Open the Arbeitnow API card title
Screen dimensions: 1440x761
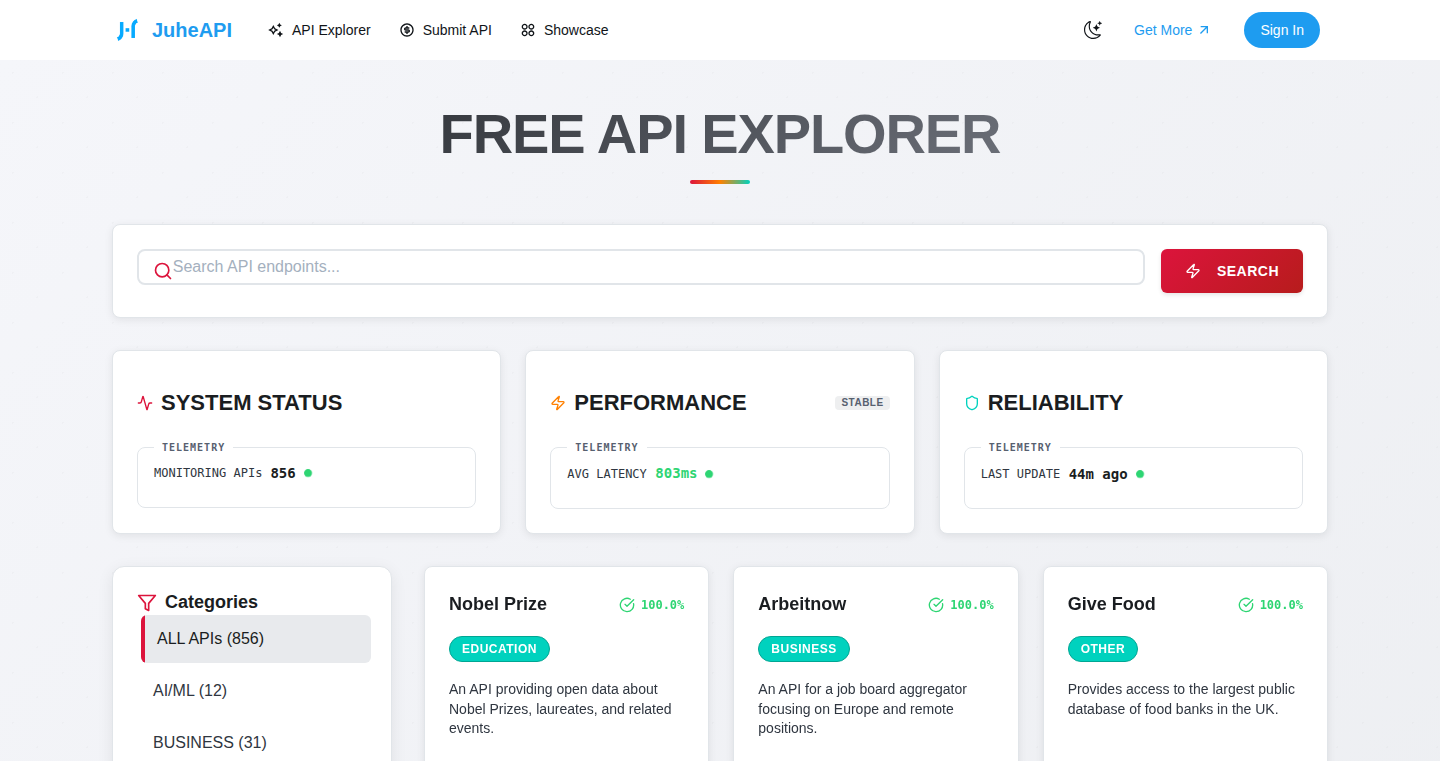click(802, 604)
